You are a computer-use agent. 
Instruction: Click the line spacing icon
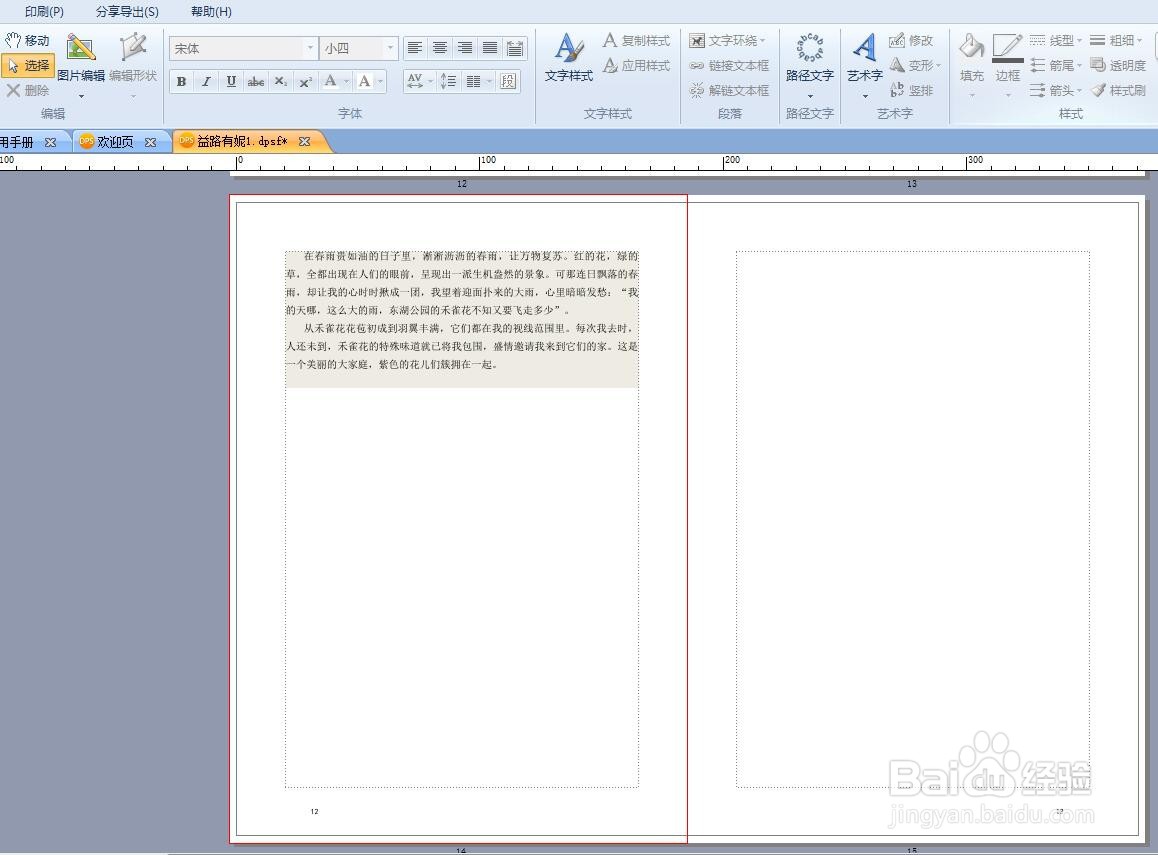pyautogui.click(x=448, y=81)
